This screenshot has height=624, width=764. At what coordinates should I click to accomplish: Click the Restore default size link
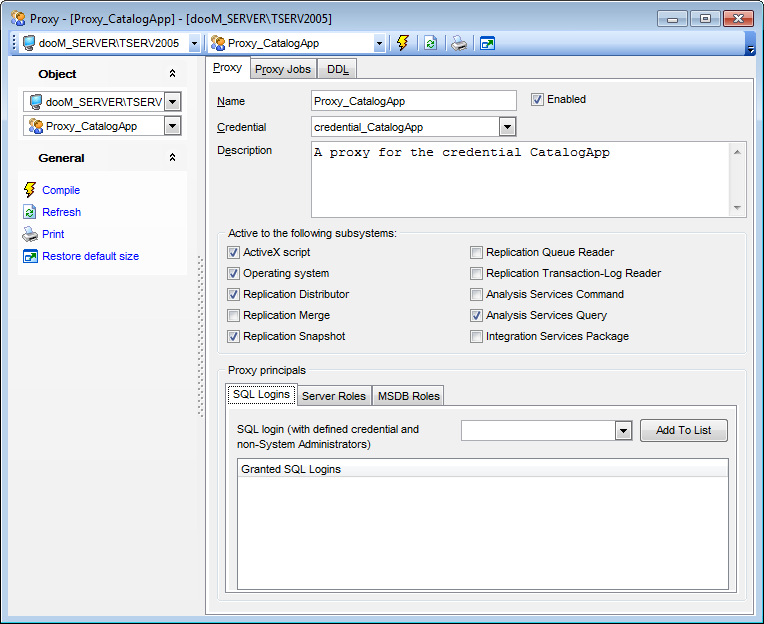point(91,256)
